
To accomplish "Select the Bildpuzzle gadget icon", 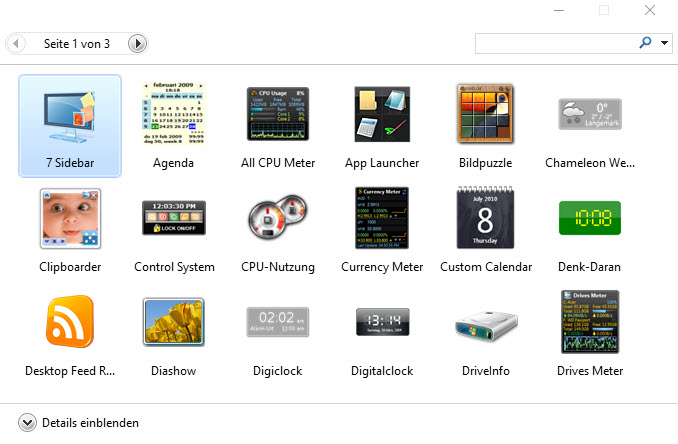I will [485, 114].
